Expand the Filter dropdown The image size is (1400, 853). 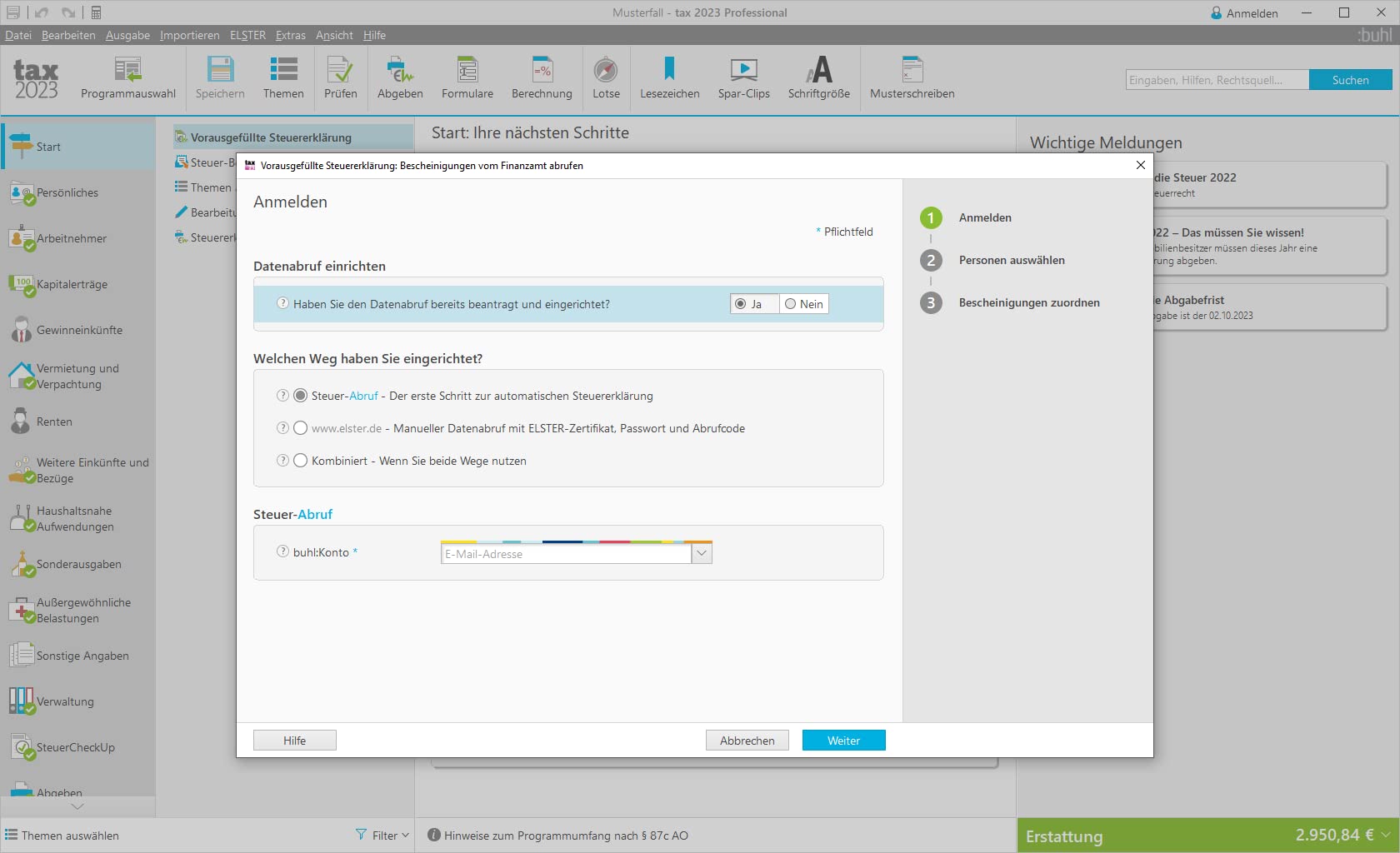coord(382,835)
